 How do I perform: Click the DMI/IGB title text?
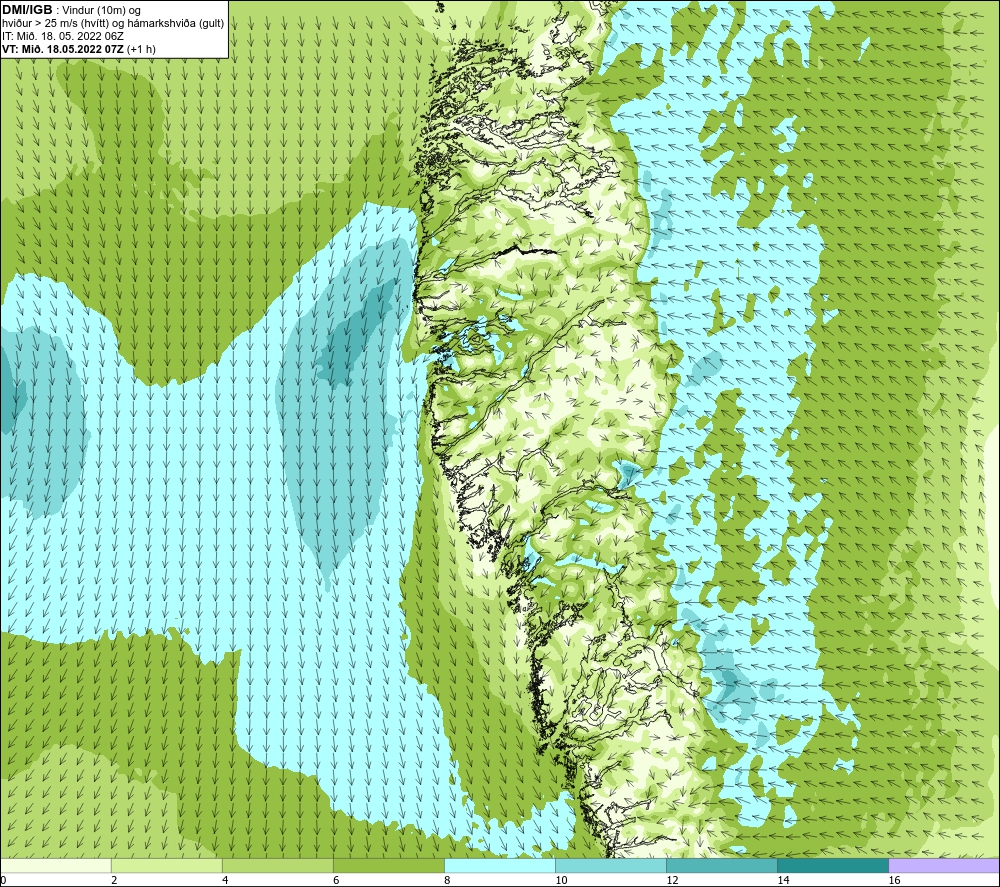tap(27, 10)
